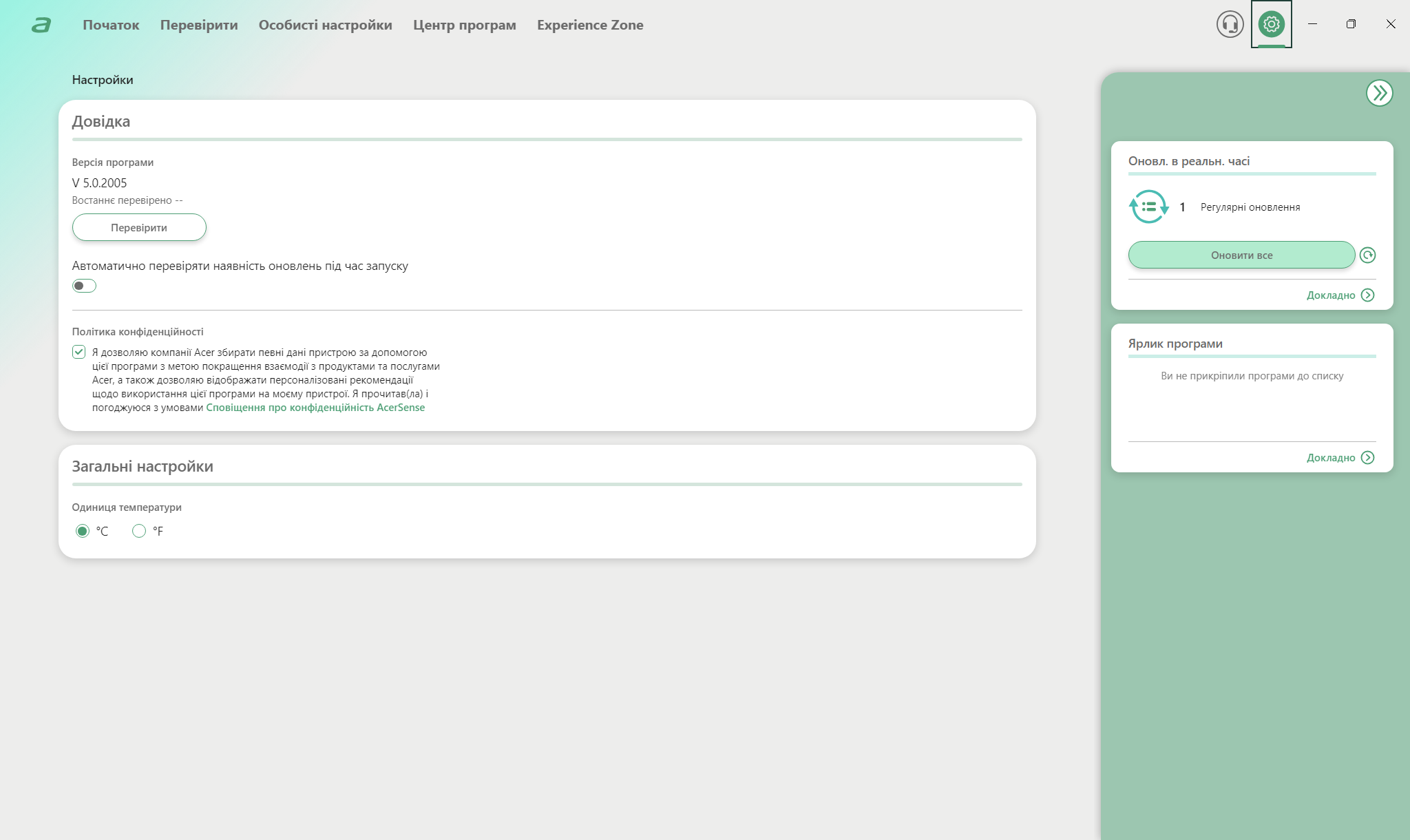Restore down the application window

[x=1351, y=24]
